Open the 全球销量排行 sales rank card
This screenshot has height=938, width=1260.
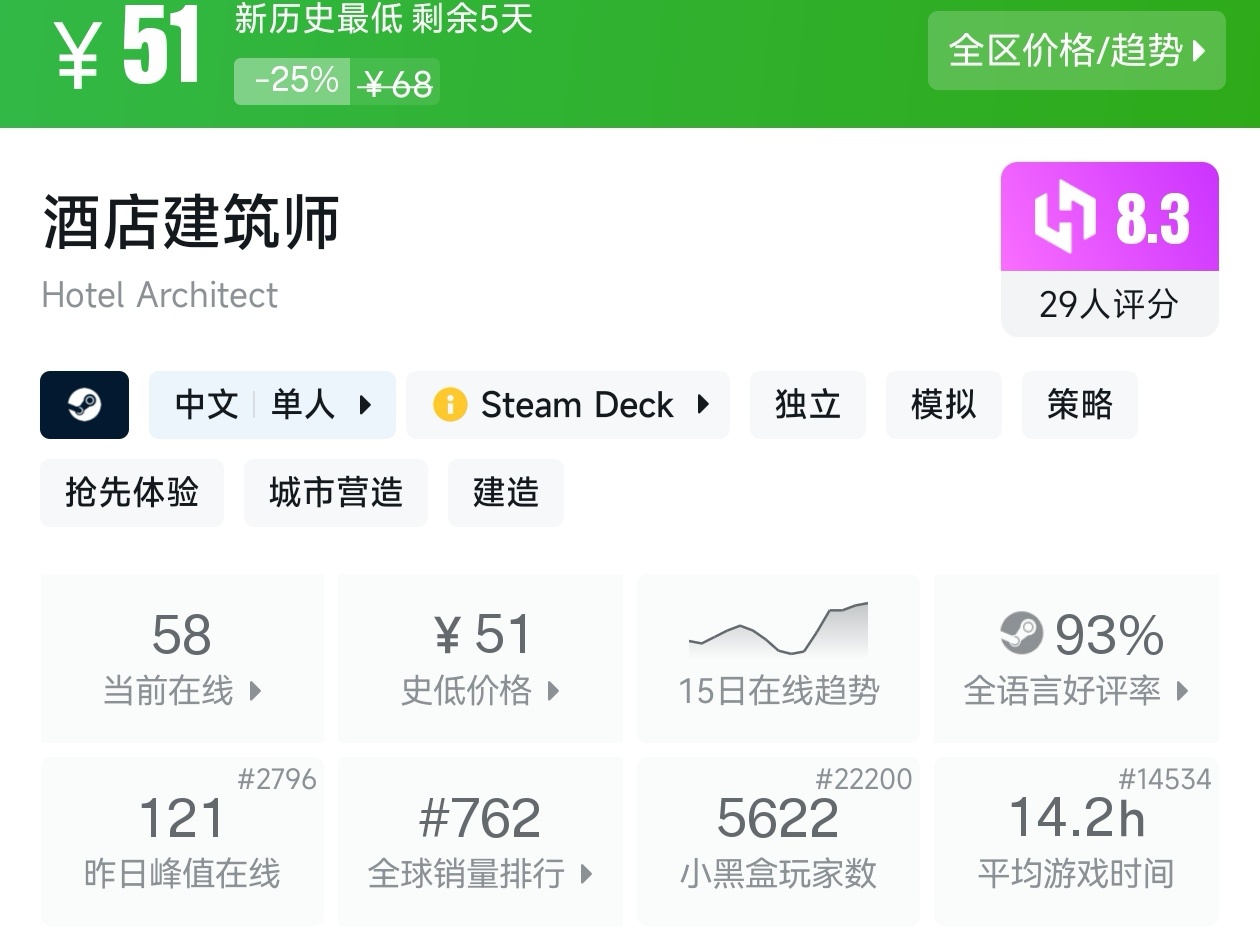480,841
